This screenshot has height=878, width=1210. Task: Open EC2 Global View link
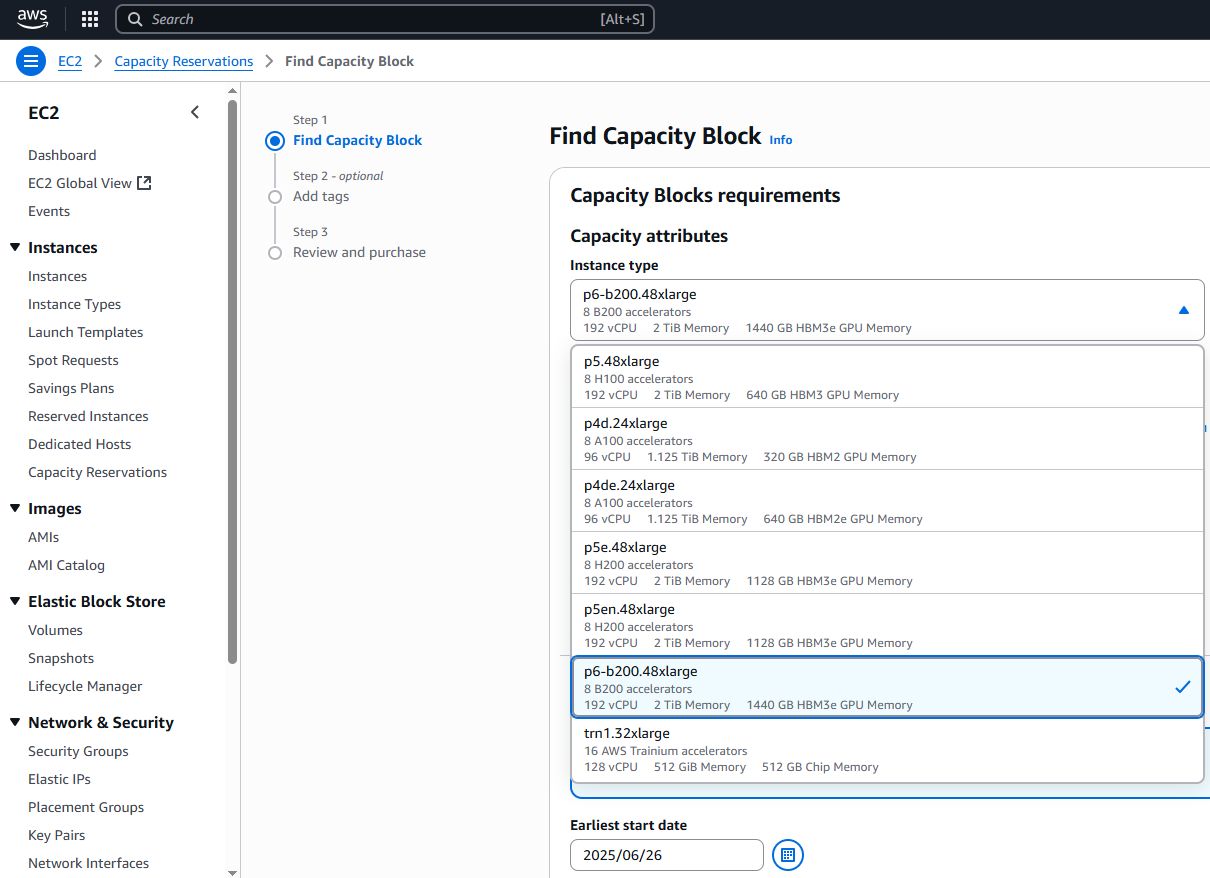click(x=80, y=183)
